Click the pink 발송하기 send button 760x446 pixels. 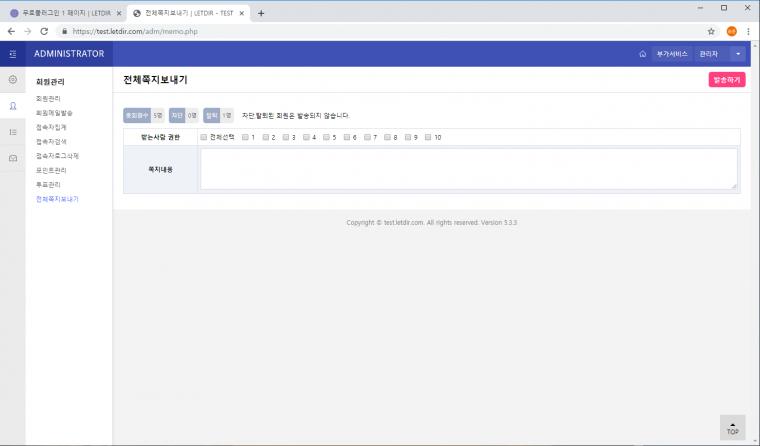pyautogui.click(x=727, y=80)
